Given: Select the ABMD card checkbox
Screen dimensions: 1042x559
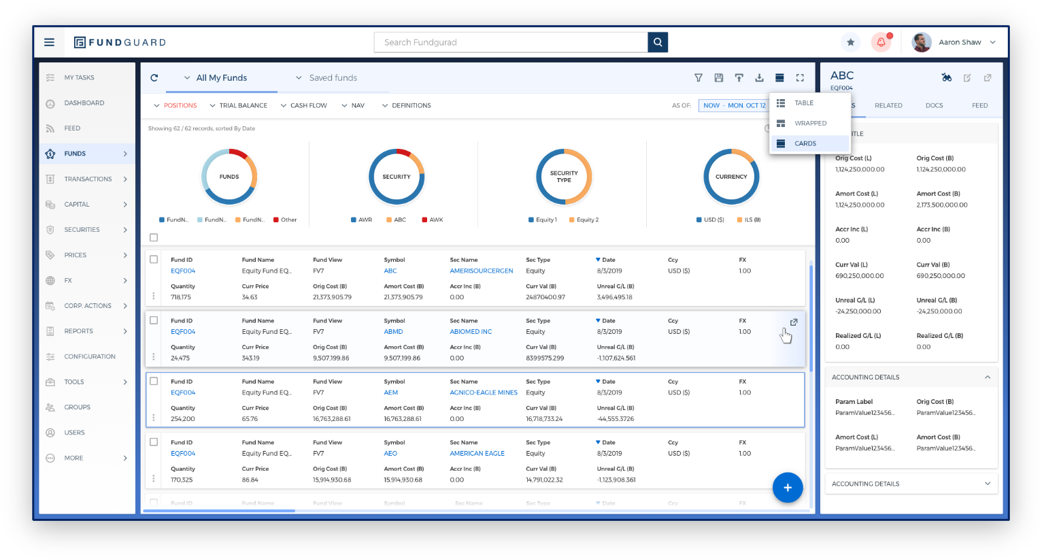Looking at the screenshot, I should tap(154, 320).
